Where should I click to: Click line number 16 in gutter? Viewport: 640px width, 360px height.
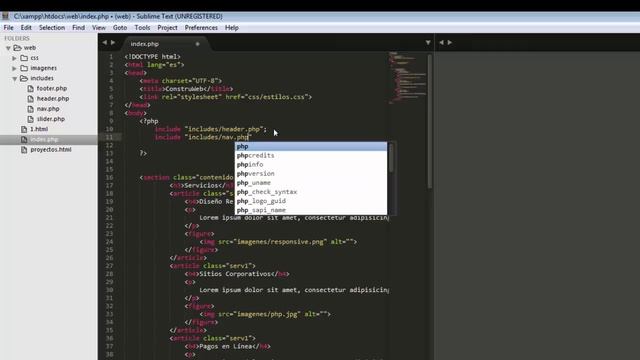tap(109, 178)
